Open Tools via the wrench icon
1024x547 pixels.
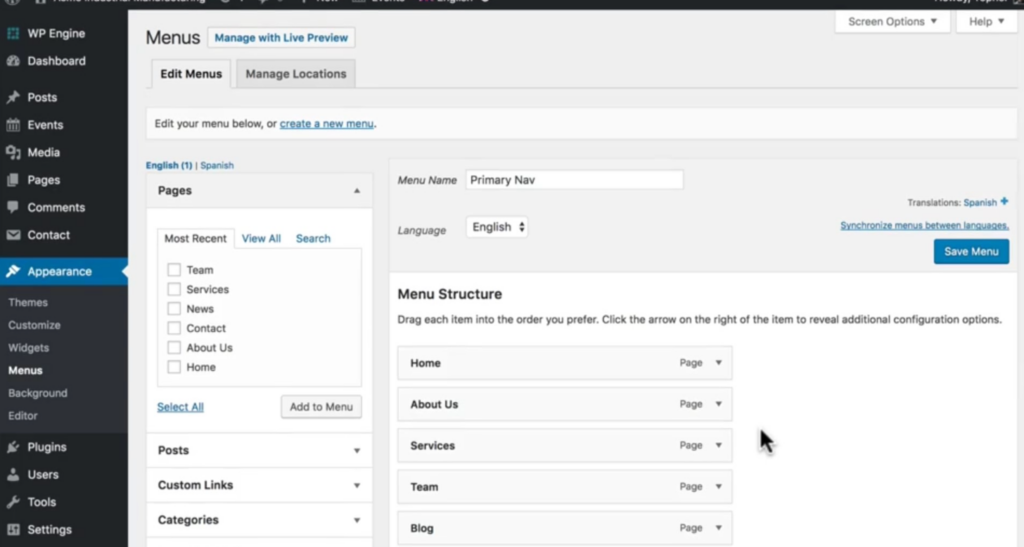point(13,503)
